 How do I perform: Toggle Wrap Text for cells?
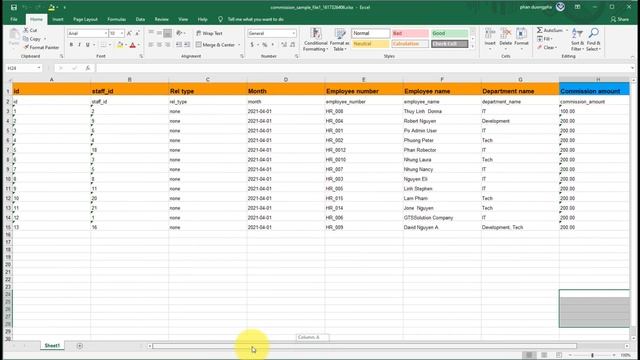coord(209,33)
